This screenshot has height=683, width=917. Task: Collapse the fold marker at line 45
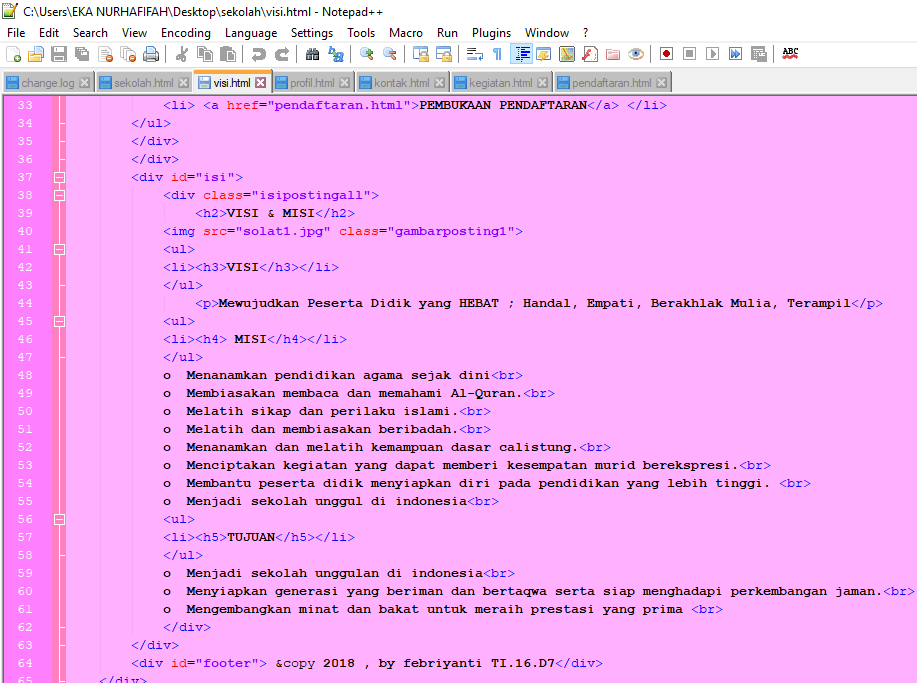59,321
